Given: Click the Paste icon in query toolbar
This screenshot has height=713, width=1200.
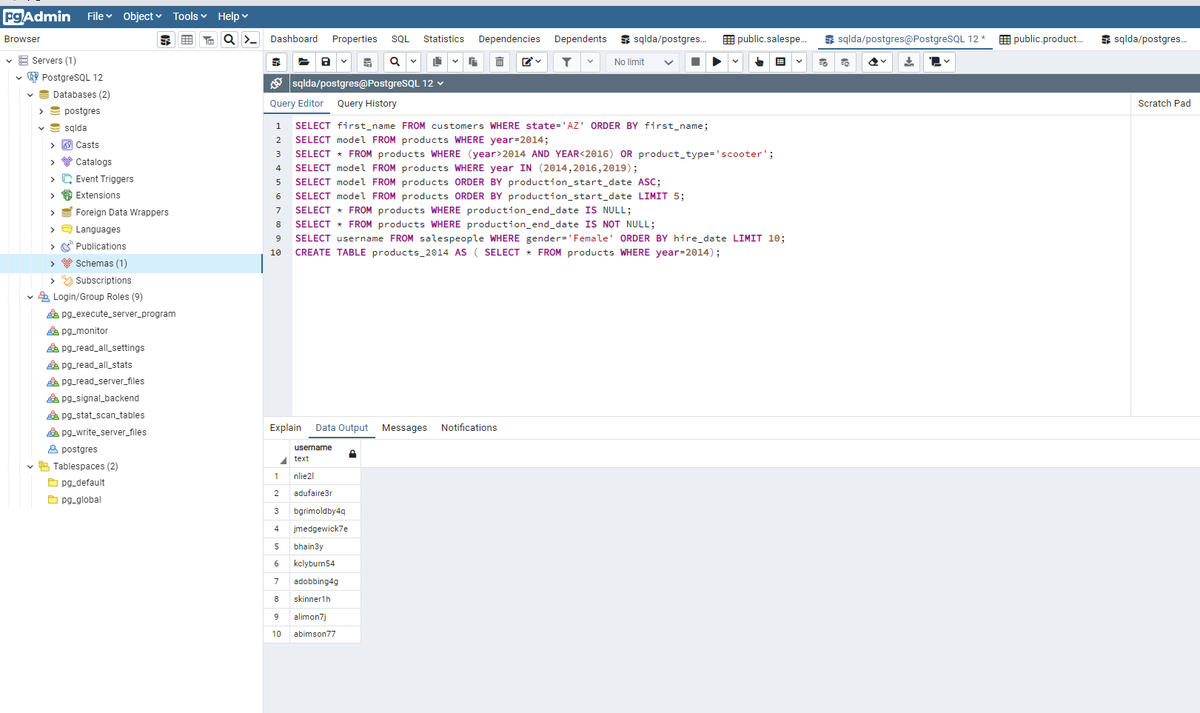Looking at the screenshot, I should 473,62.
